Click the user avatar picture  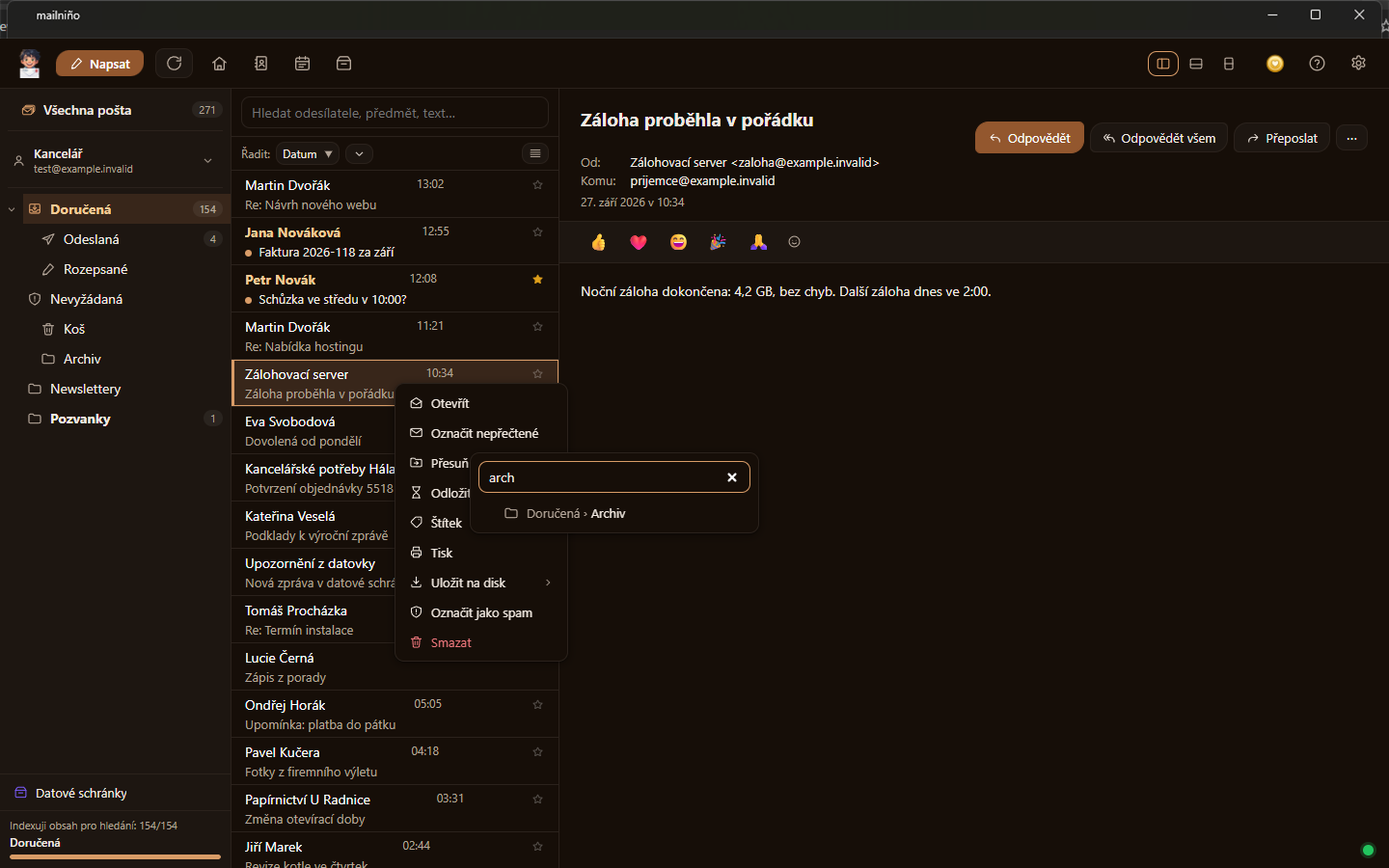[30, 64]
